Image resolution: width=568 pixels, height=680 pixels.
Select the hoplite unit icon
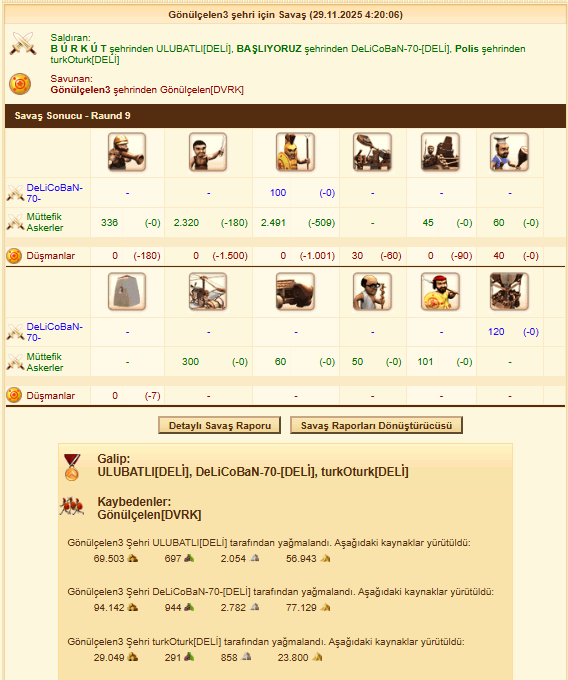click(295, 152)
